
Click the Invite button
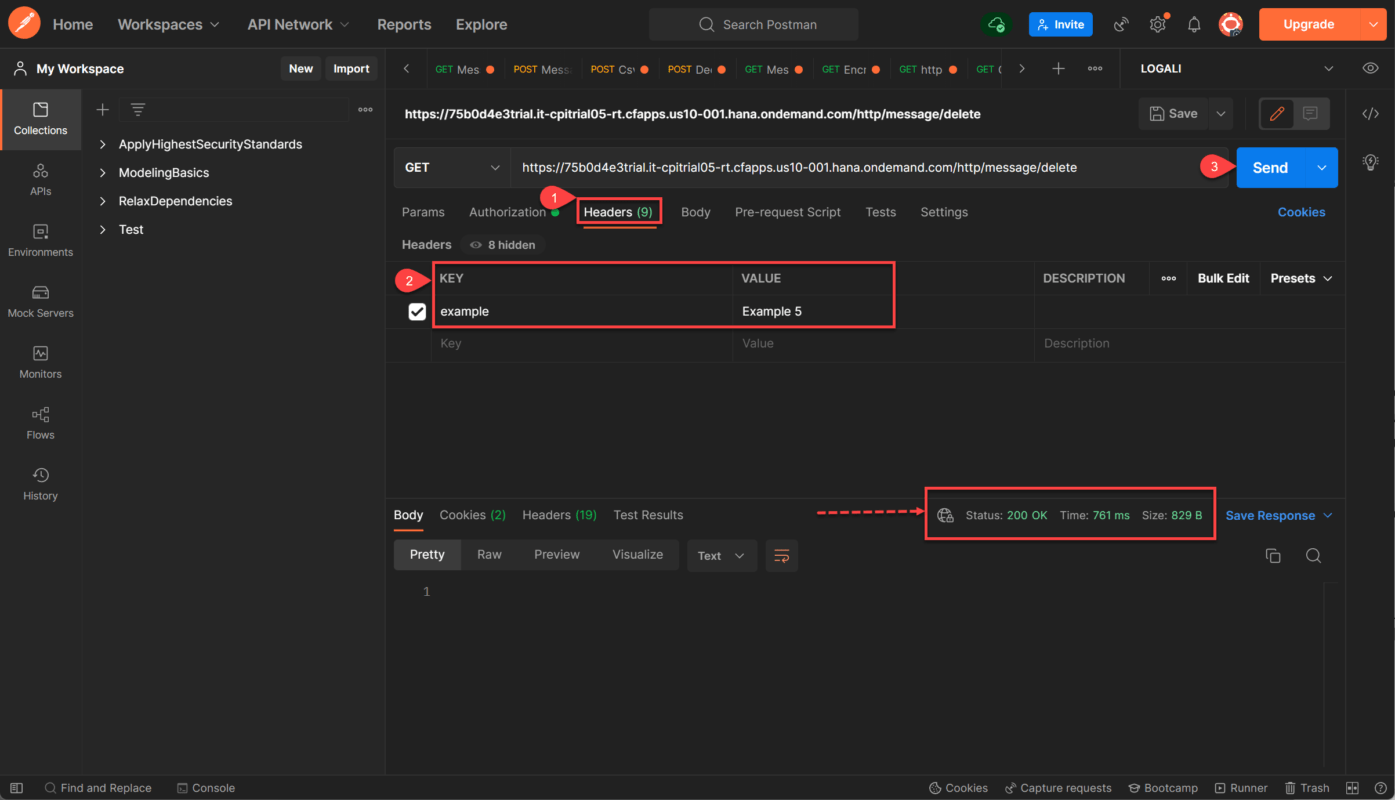pyautogui.click(x=1061, y=24)
